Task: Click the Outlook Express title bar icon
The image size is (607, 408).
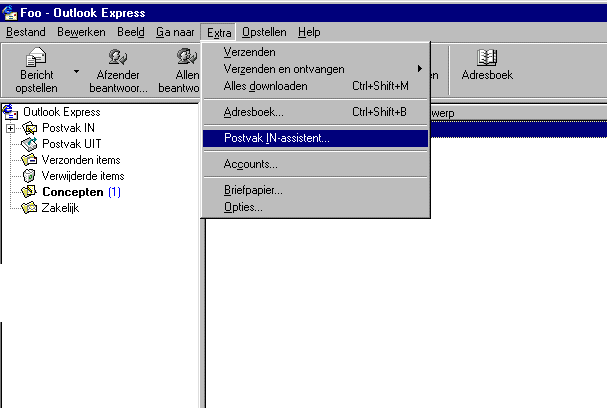Action: (x=10, y=13)
